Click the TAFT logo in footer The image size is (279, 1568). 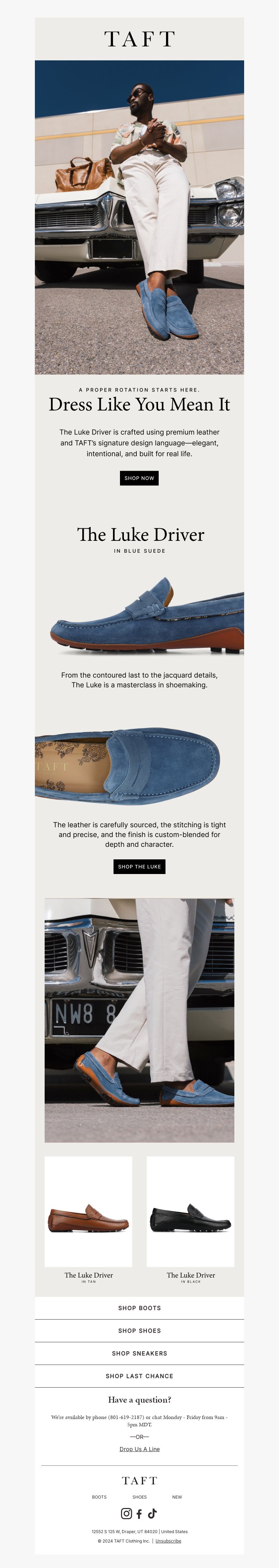(x=139, y=1480)
